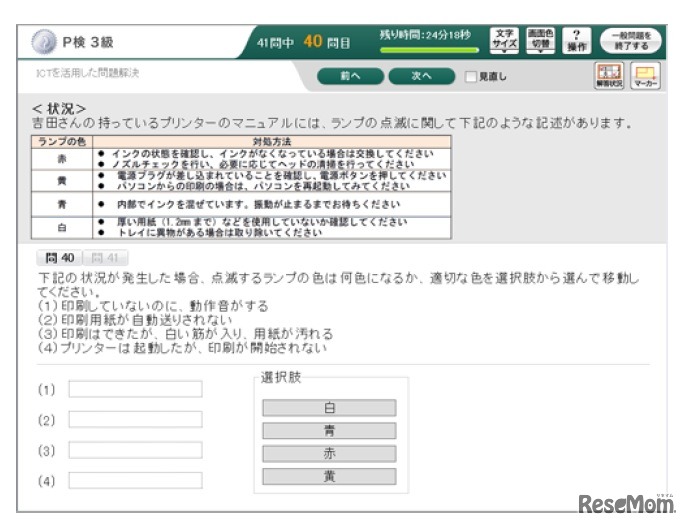Select the マーカー marker tool icon
The width and height of the screenshot is (689, 527).
645,76
